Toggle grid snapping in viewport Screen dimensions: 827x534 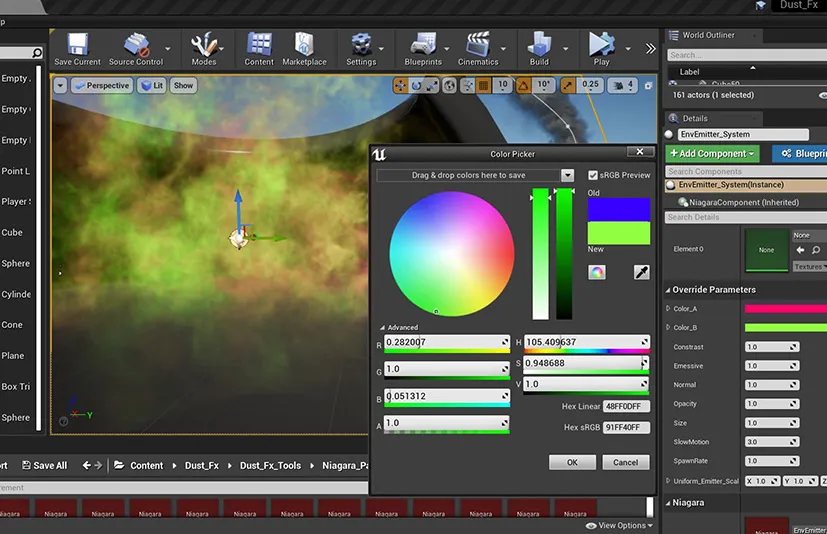coord(483,85)
